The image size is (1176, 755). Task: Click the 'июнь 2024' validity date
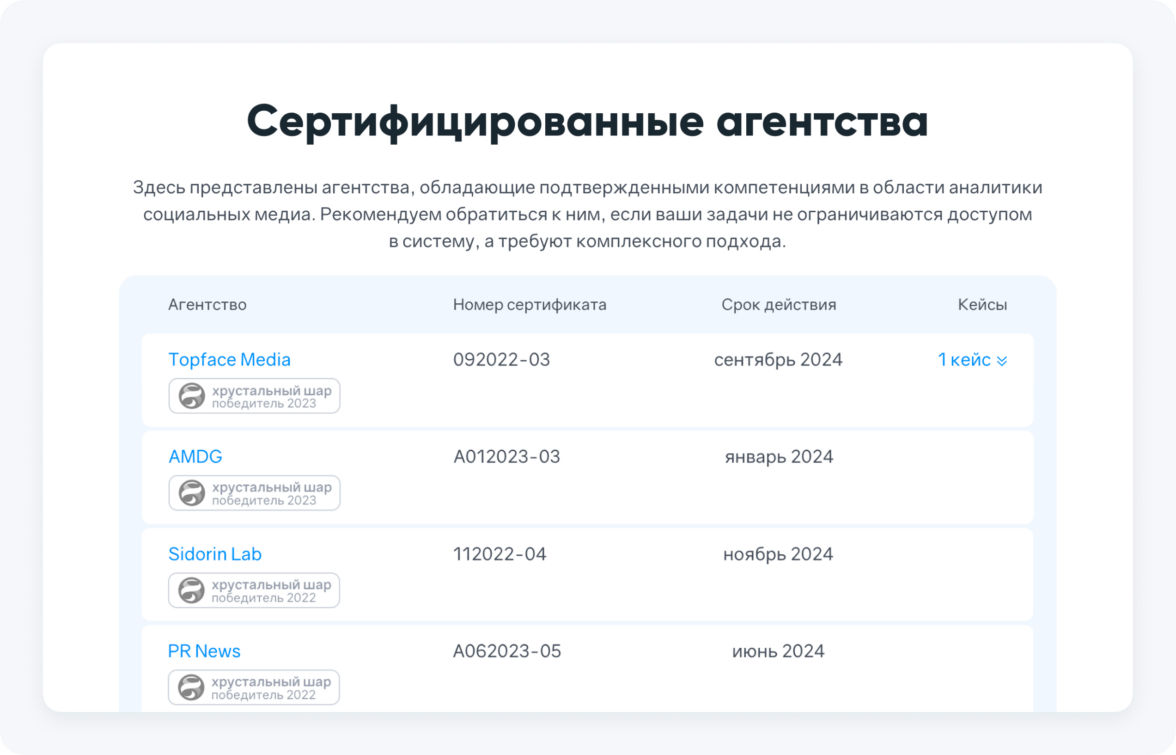click(778, 651)
